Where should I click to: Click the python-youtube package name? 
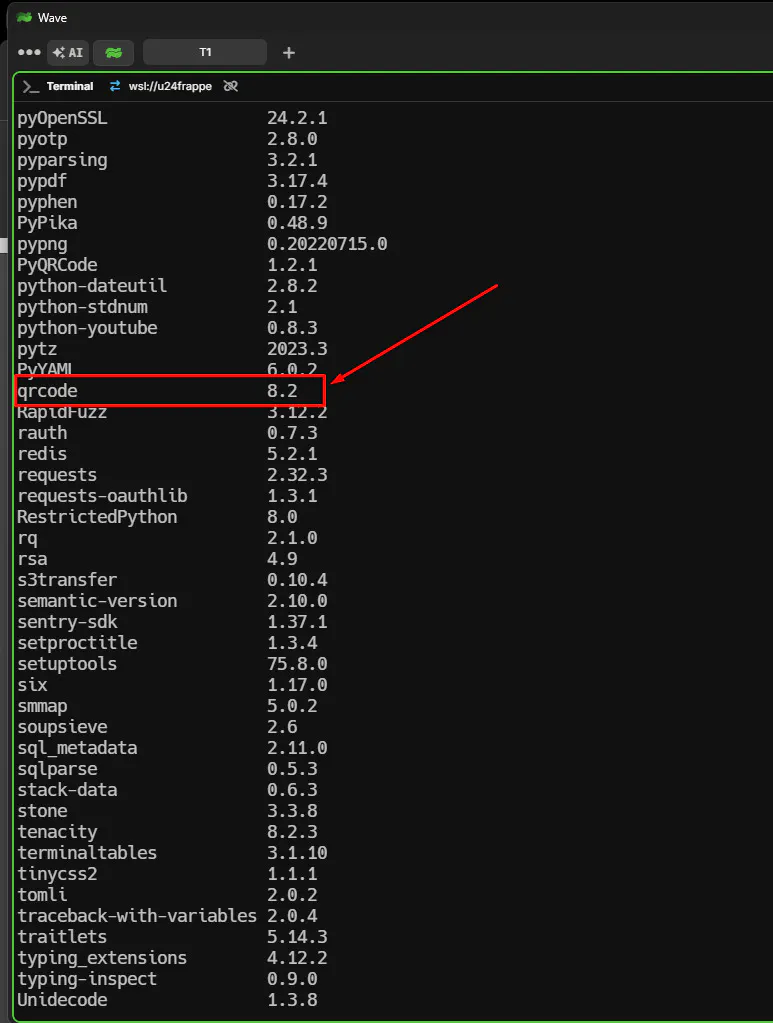87,328
